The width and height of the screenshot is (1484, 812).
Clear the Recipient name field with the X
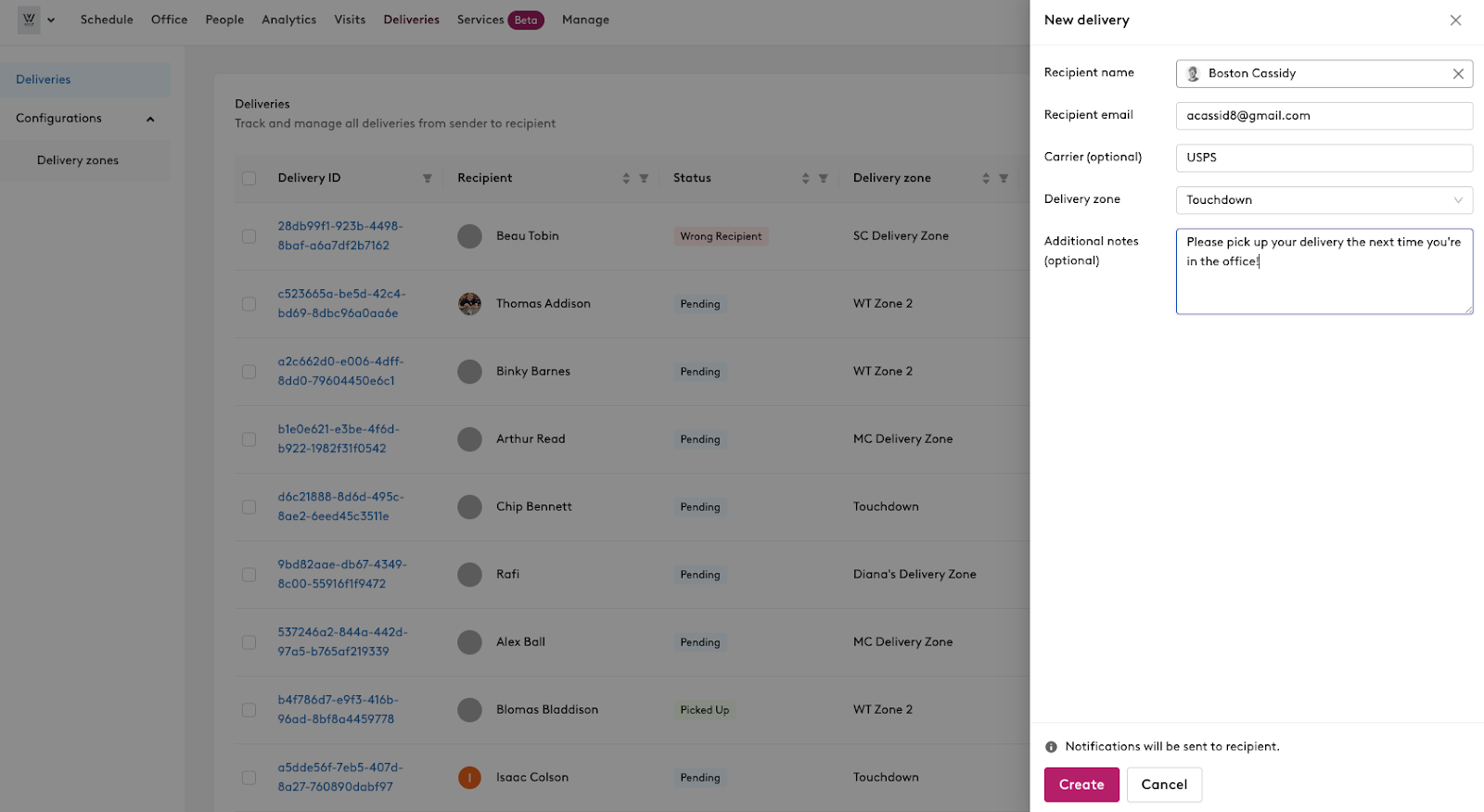coord(1458,73)
